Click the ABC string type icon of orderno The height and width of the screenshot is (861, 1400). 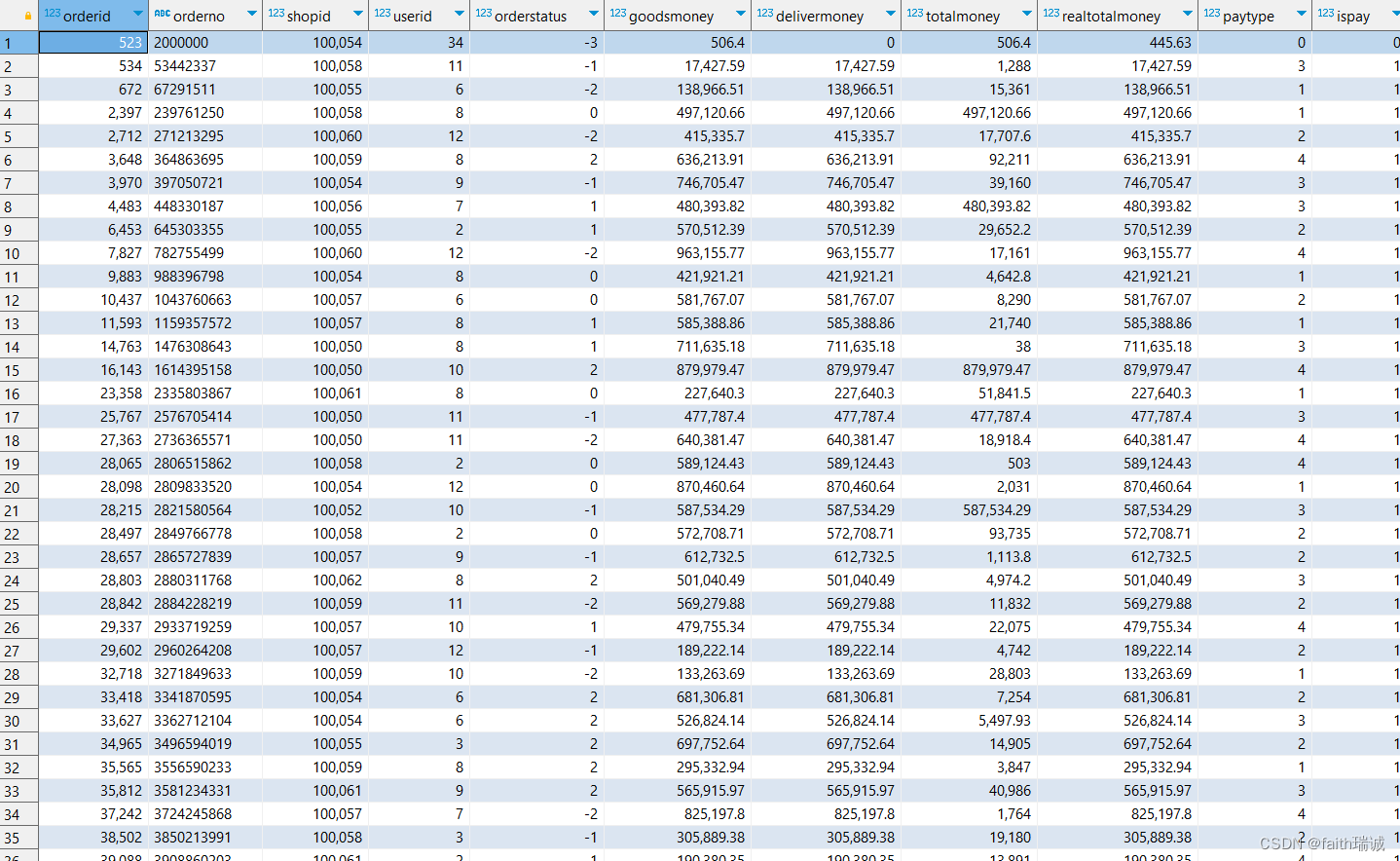(163, 14)
